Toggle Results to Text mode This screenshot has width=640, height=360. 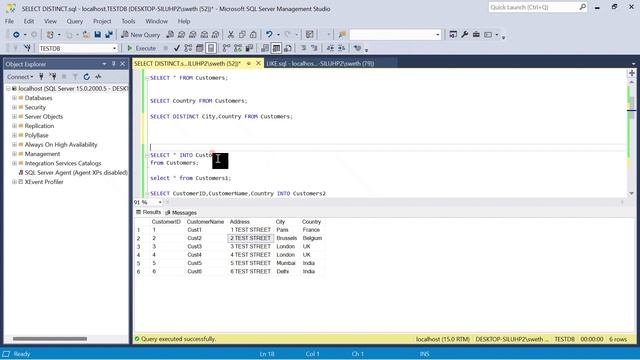(x=265, y=48)
